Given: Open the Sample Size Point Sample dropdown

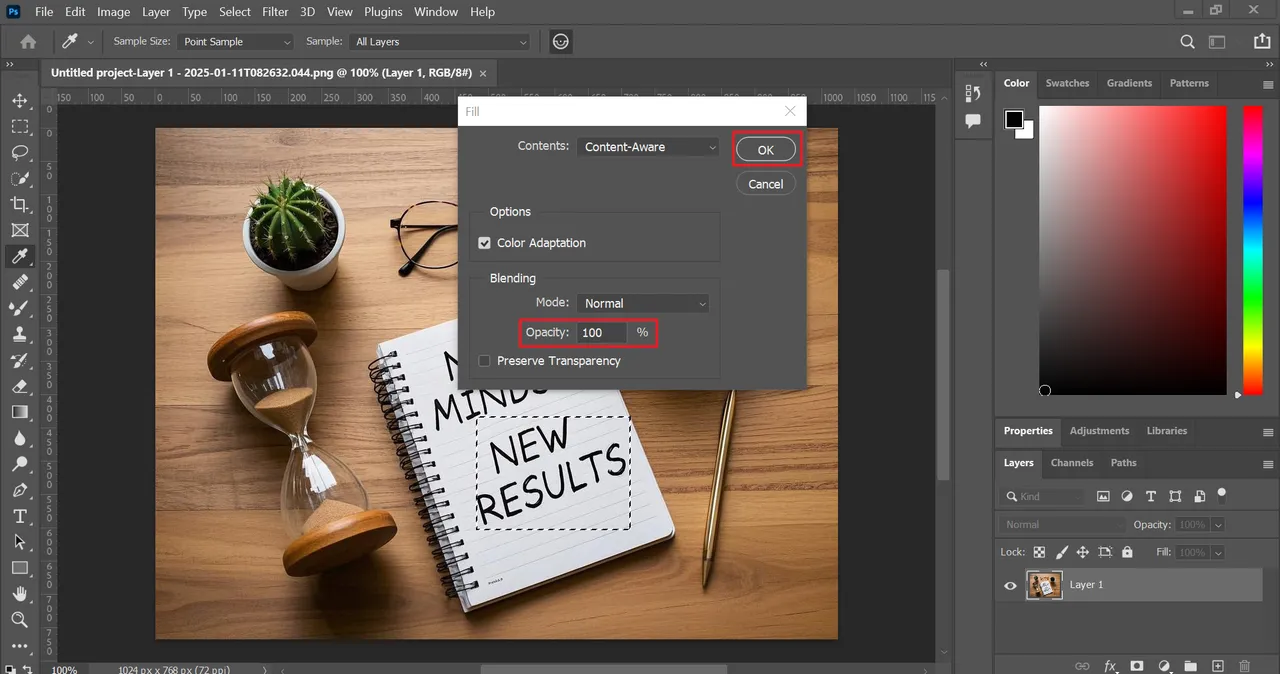Looking at the screenshot, I should click(x=236, y=42).
